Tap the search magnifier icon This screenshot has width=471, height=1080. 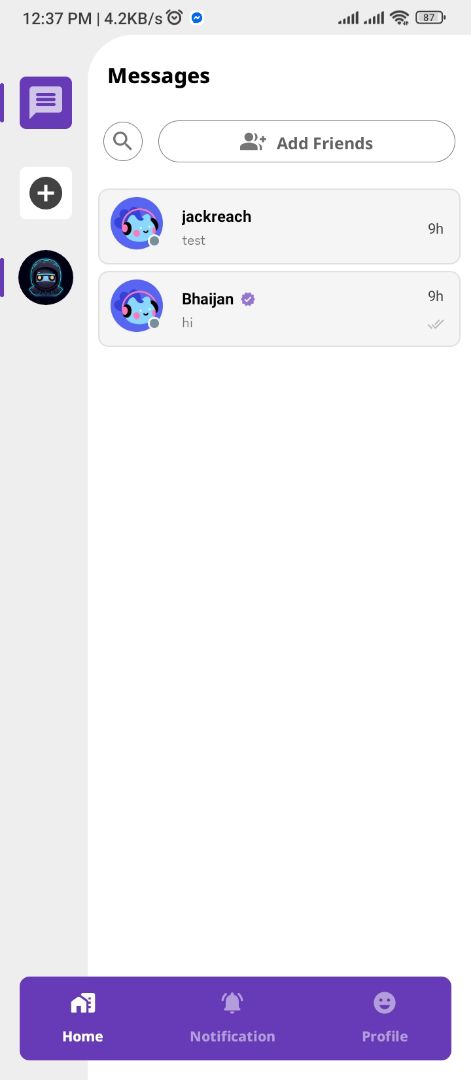coord(123,141)
